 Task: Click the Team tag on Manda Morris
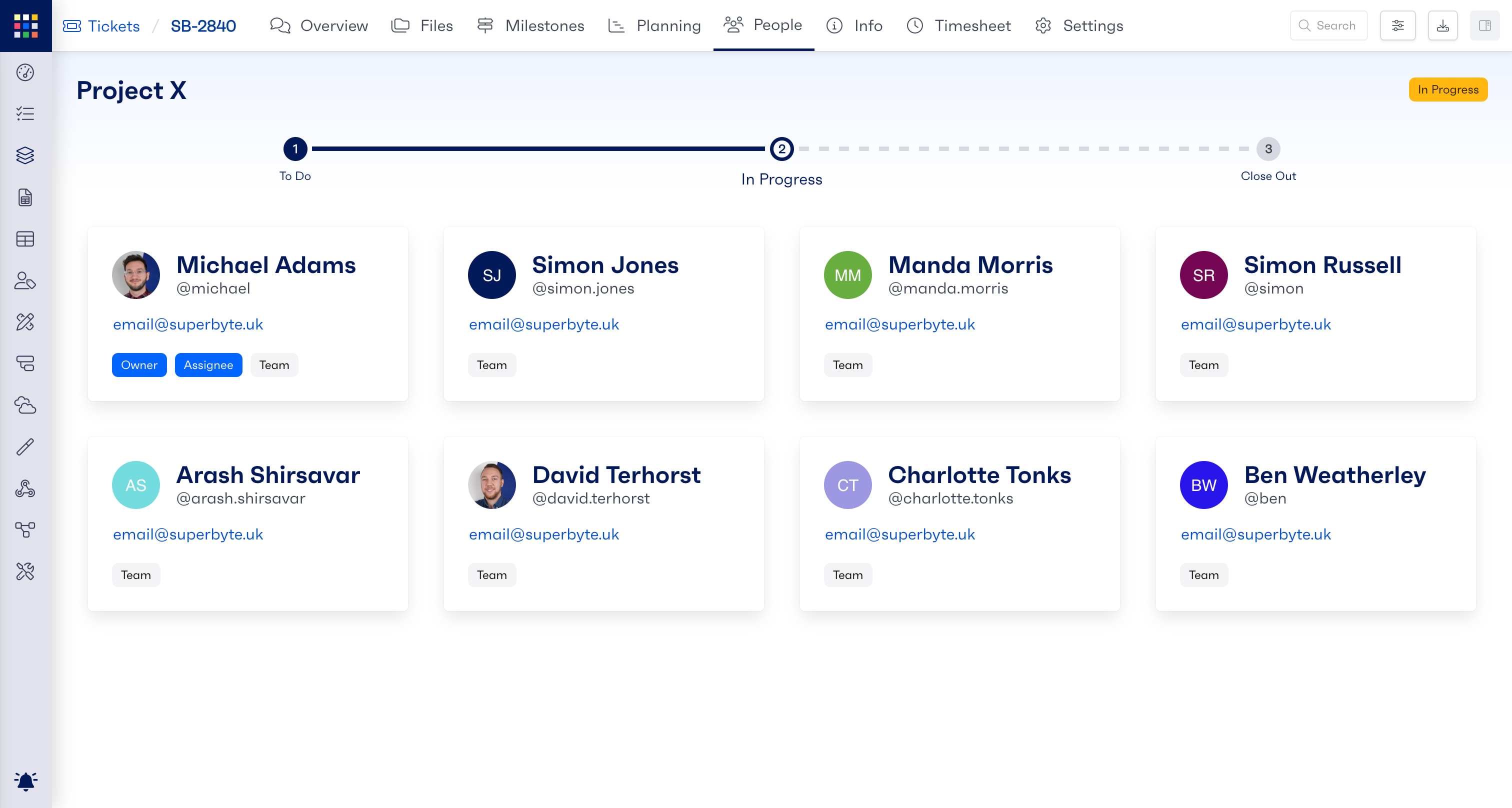pos(847,365)
